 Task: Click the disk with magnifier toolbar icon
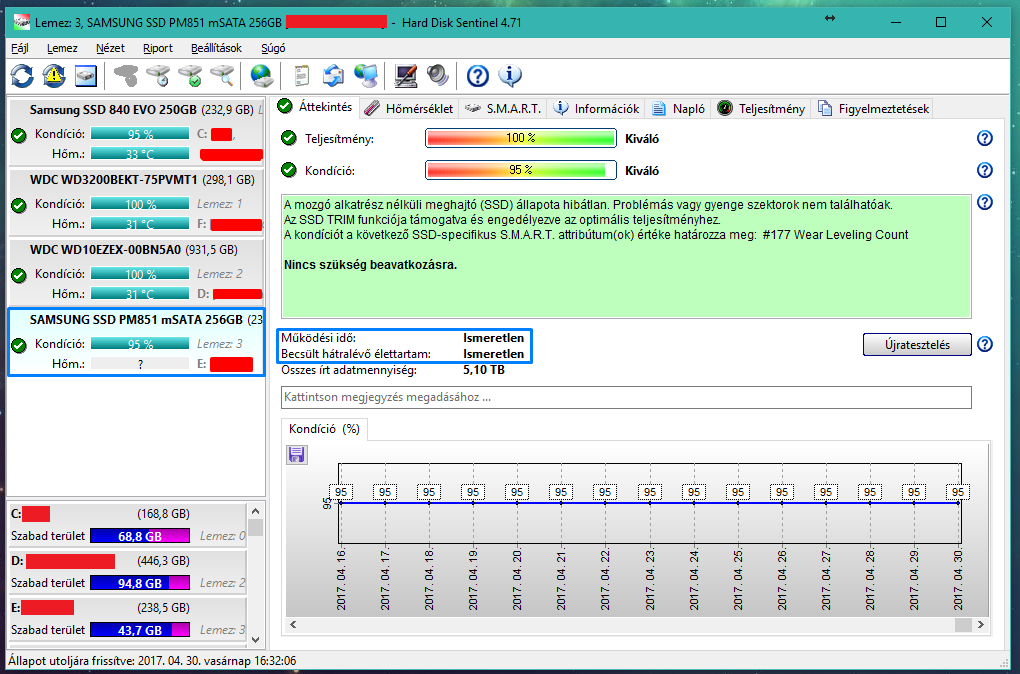[222, 76]
